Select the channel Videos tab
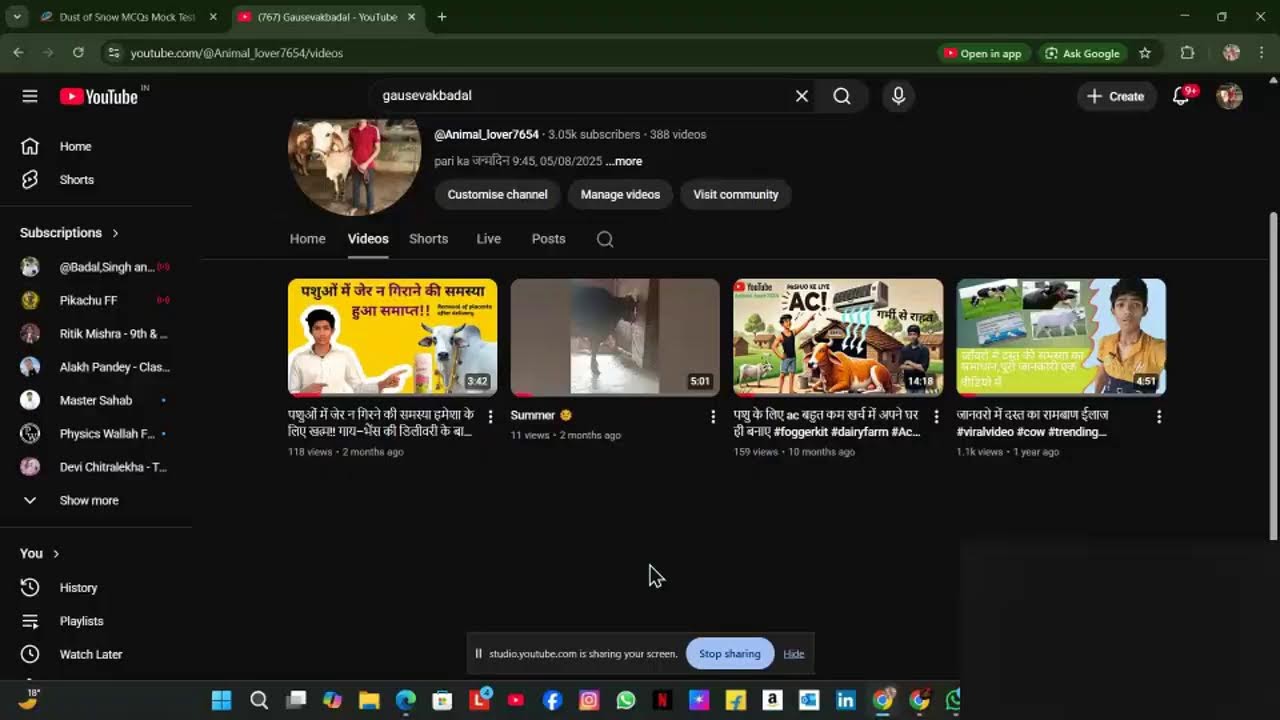Image resolution: width=1280 pixels, height=720 pixels. pyautogui.click(x=368, y=239)
